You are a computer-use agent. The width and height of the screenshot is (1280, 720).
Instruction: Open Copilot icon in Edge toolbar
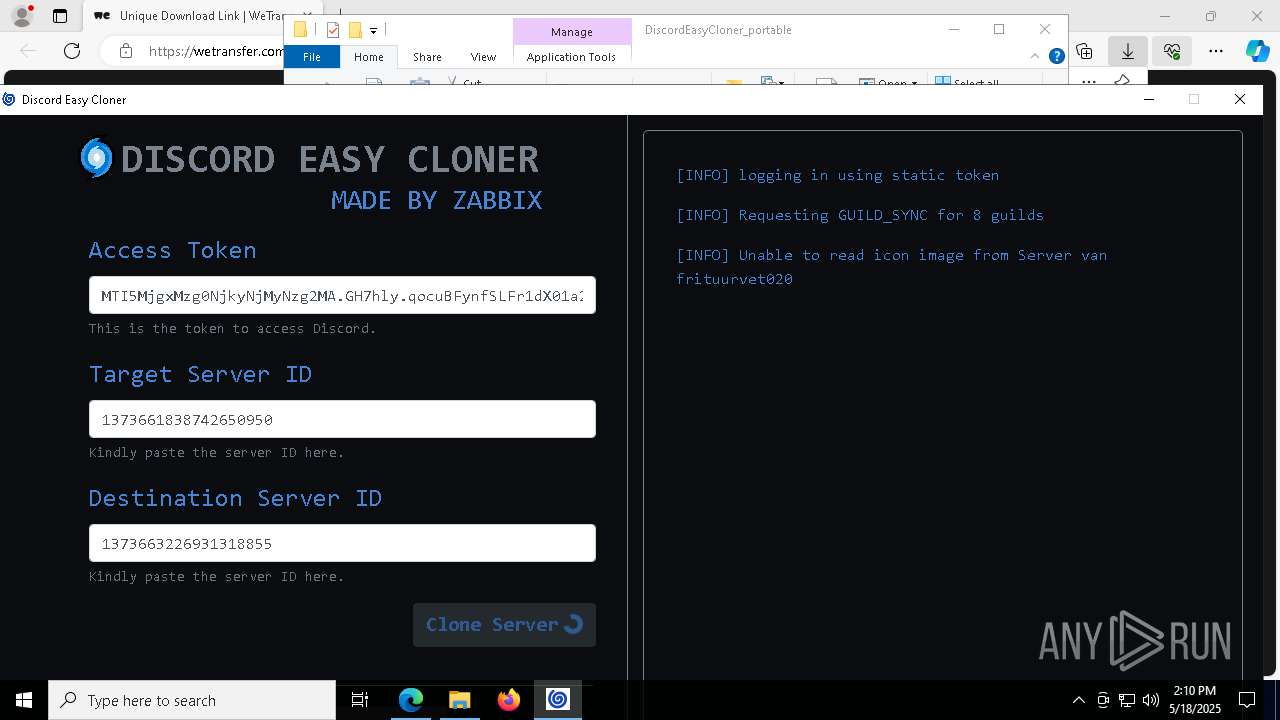tap(1257, 51)
